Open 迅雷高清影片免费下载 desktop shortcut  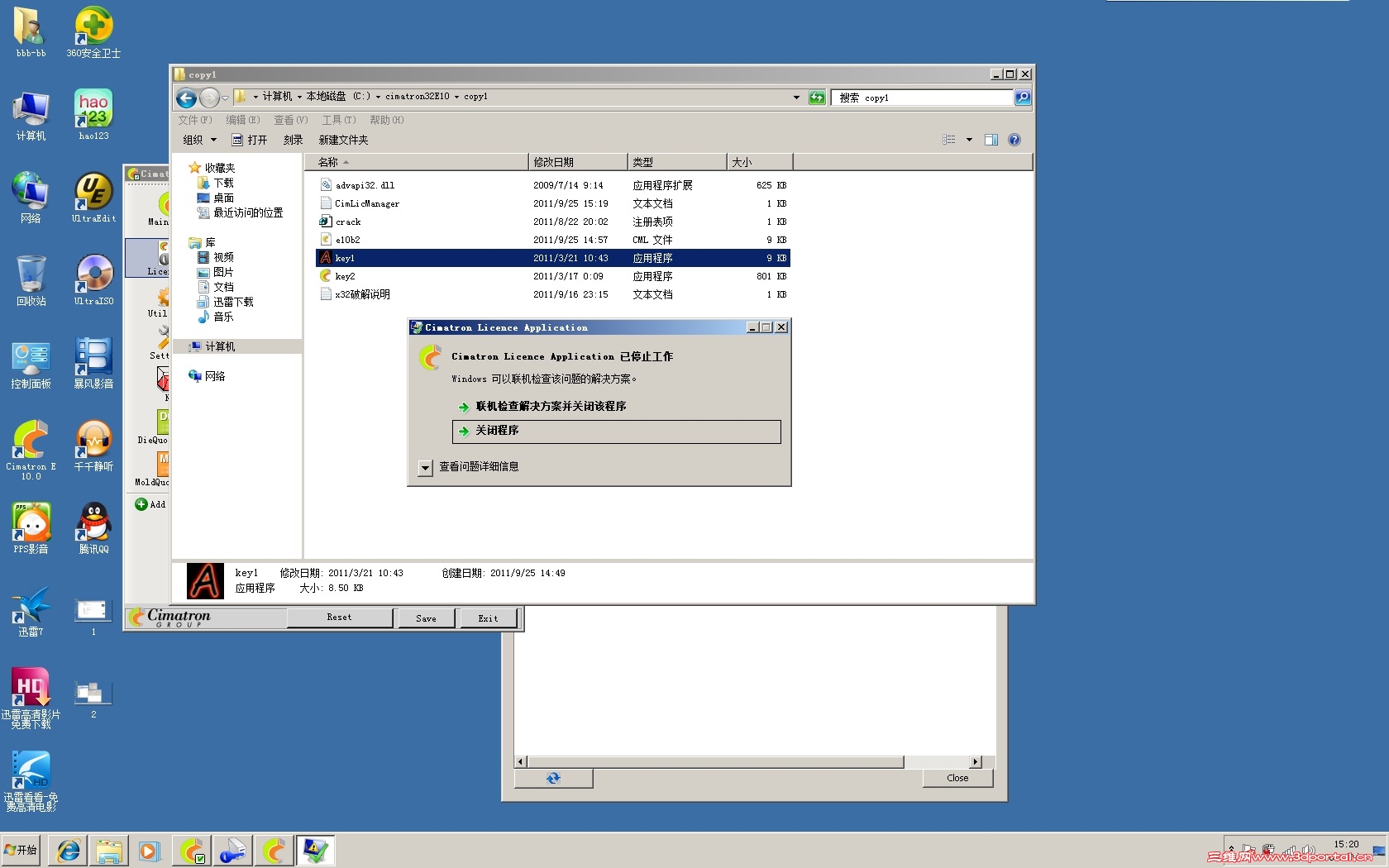tap(31, 699)
